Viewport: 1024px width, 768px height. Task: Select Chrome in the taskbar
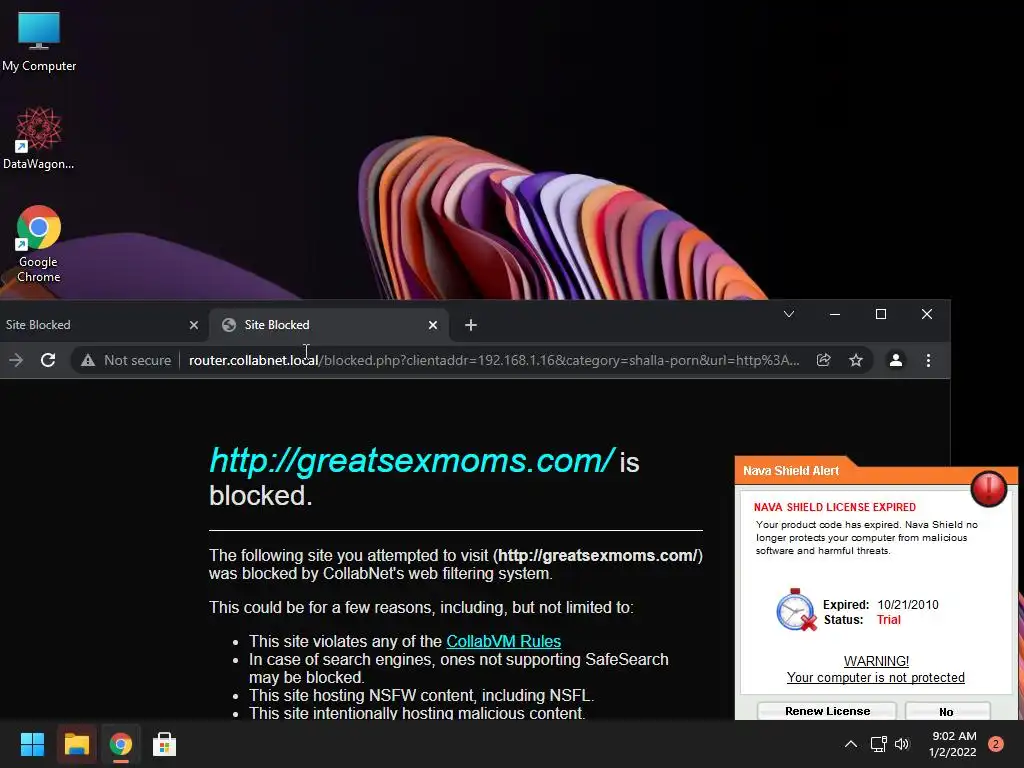121,744
